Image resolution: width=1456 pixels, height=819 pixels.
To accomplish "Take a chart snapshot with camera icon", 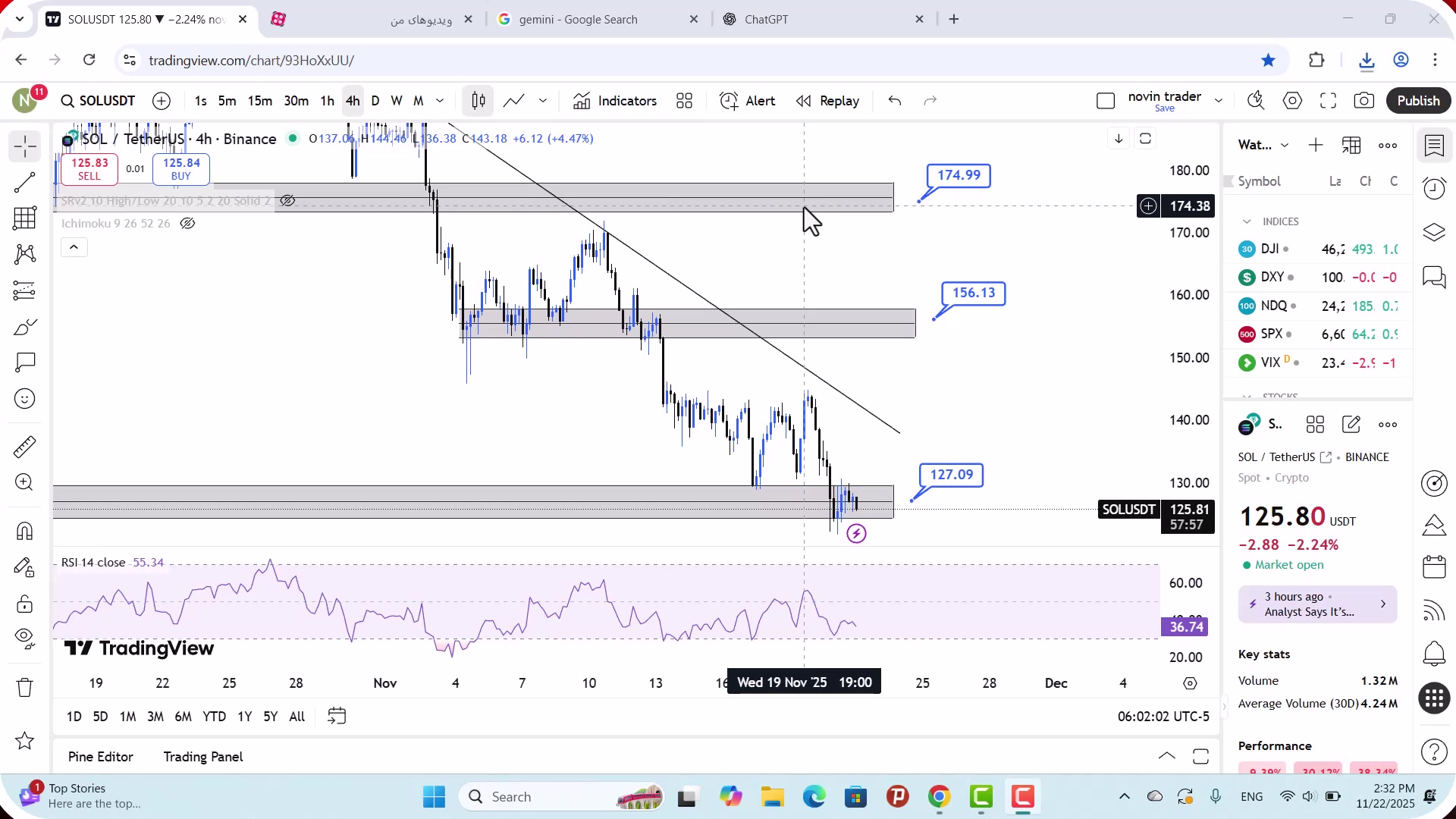I will (1363, 101).
